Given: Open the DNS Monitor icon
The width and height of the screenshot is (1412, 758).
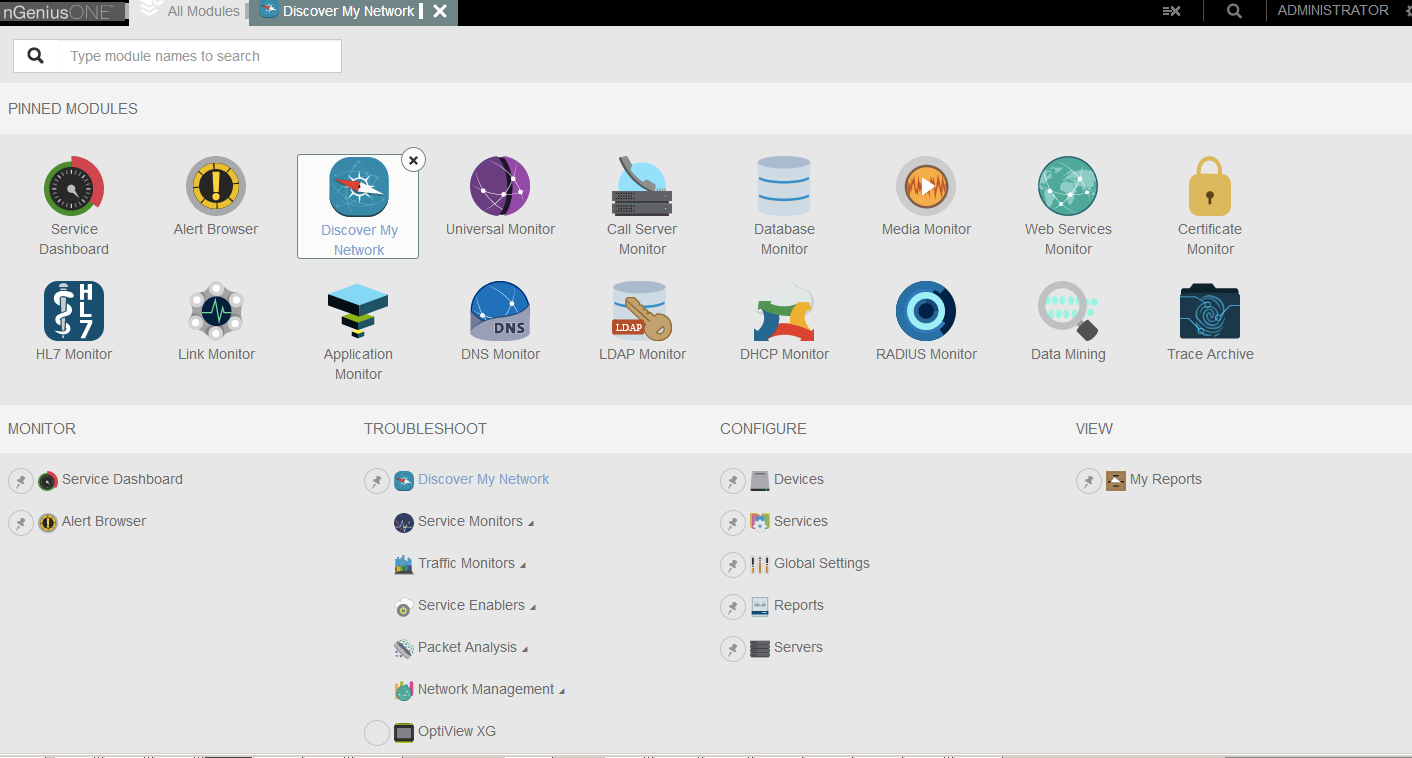Looking at the screenshot, I should click(x=500, y=312).
